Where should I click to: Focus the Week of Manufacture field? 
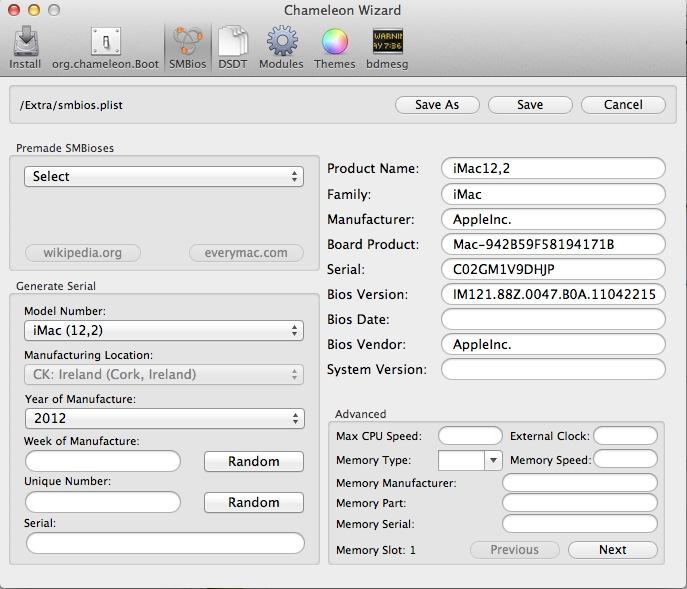(103, 461)
